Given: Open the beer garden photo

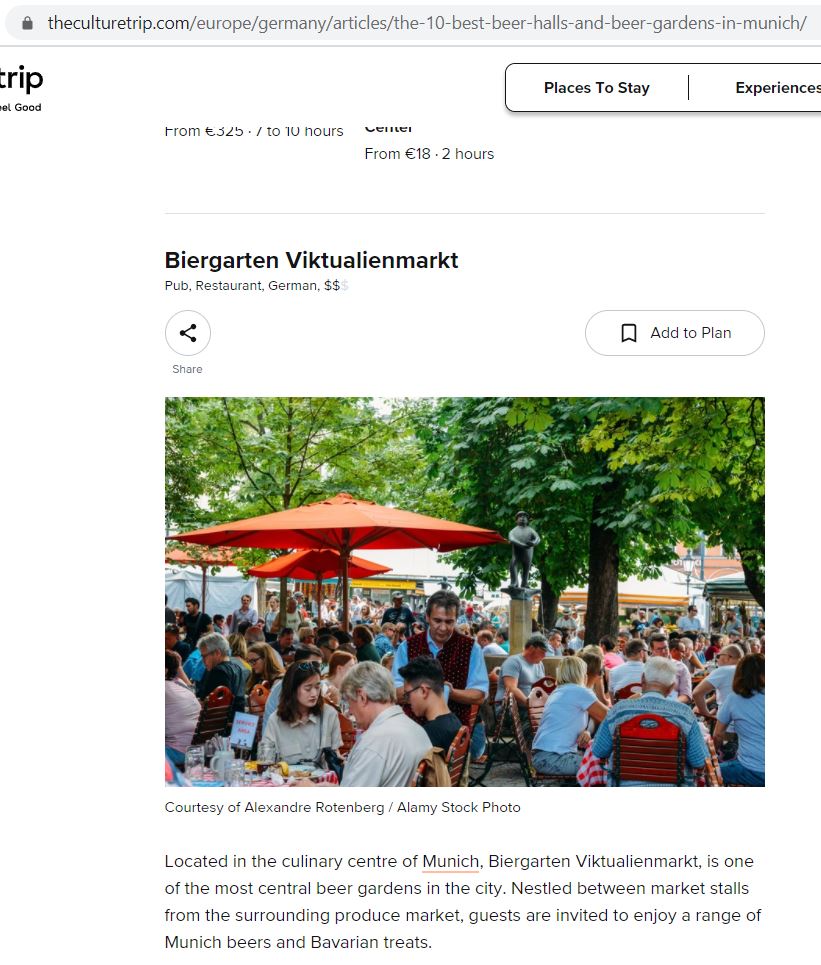Looking at the screenshot, I should coord(465,592).
